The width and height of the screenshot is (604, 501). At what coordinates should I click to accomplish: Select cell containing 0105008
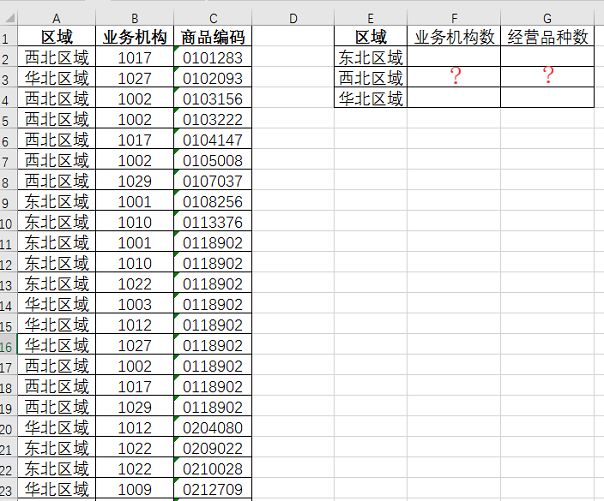pyautogui.click(x=213, y=161)
